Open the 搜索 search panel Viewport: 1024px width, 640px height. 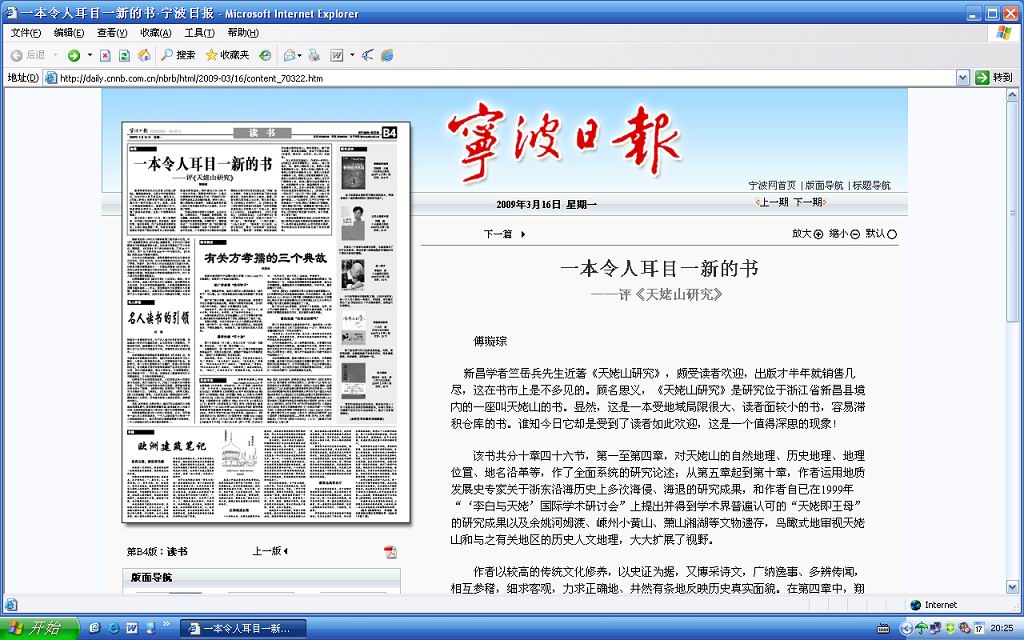179,56
